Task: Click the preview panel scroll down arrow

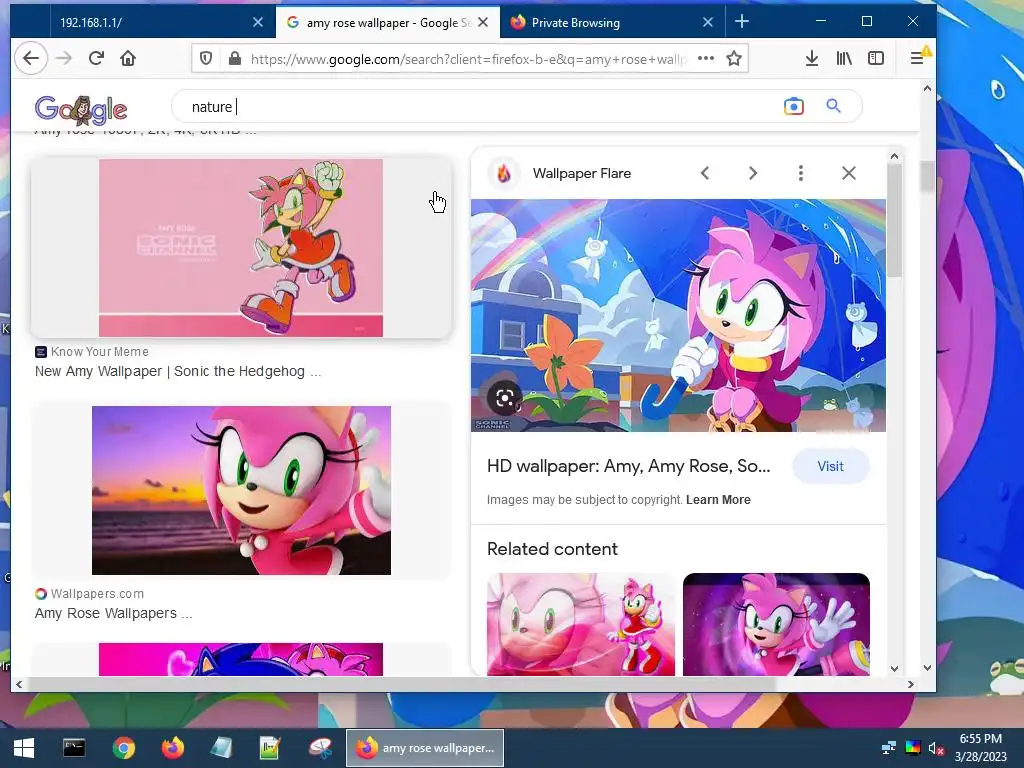Action: 894,669
